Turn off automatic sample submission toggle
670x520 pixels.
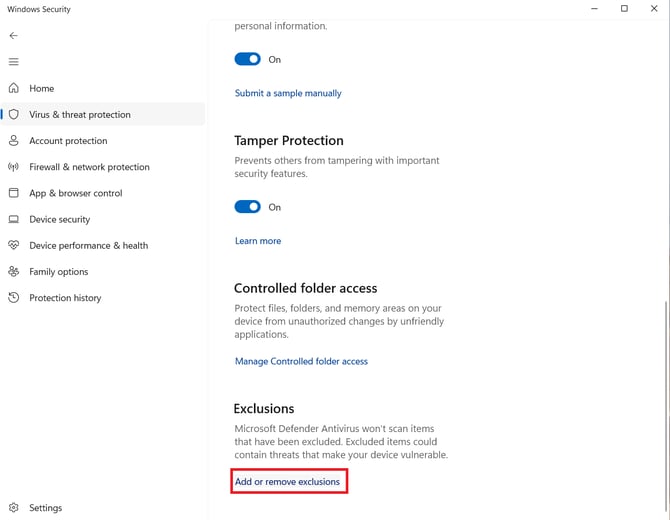247,59
